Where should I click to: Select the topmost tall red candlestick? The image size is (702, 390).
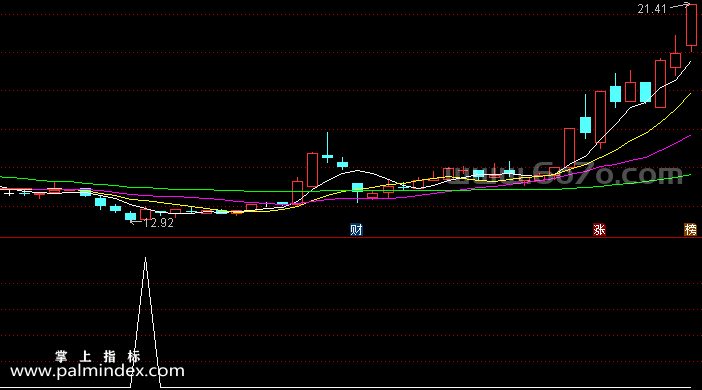pyautogui.click(x=691, y=26)
